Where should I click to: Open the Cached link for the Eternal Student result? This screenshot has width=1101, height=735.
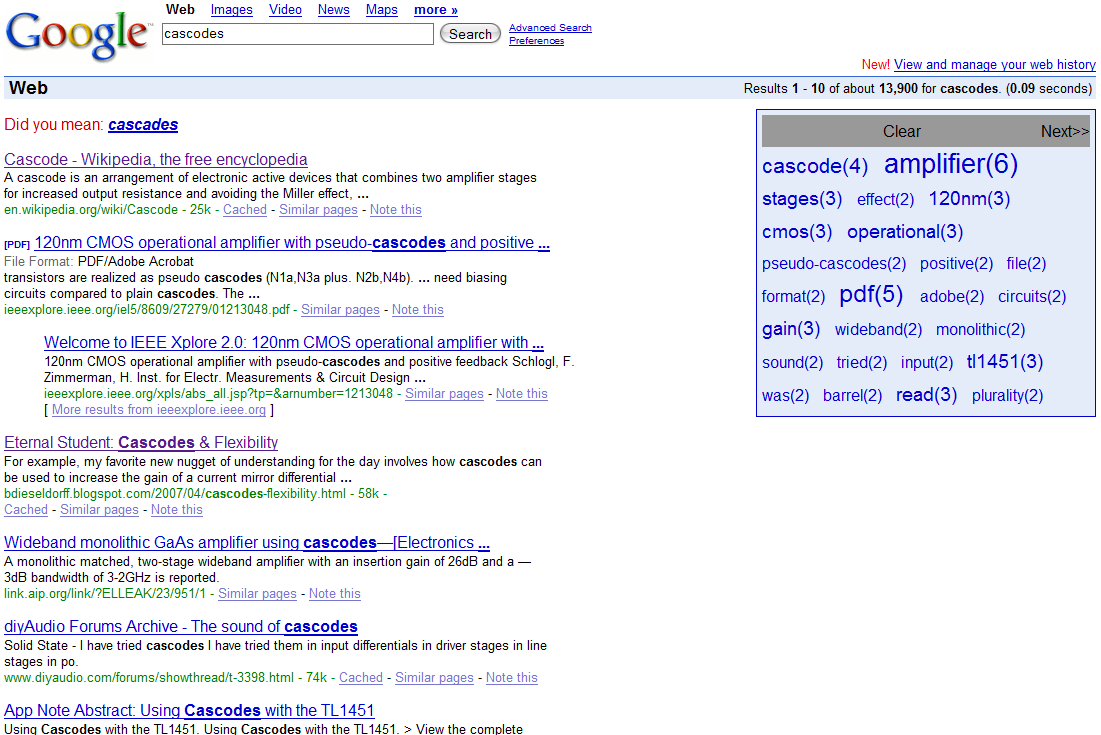coord(26,510)
